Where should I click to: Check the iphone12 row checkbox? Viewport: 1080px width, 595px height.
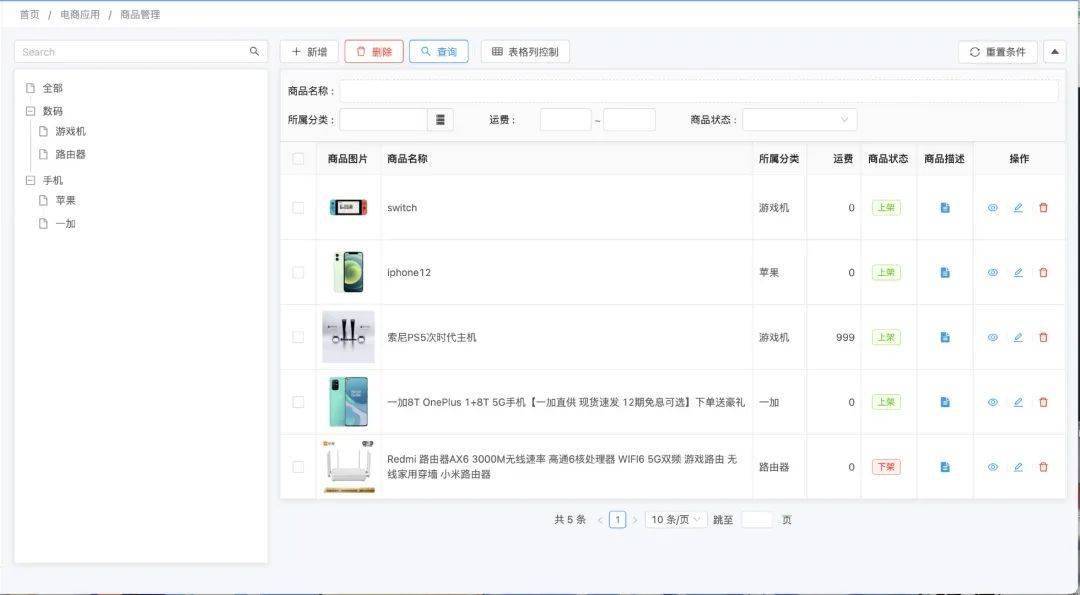(298, 272)
